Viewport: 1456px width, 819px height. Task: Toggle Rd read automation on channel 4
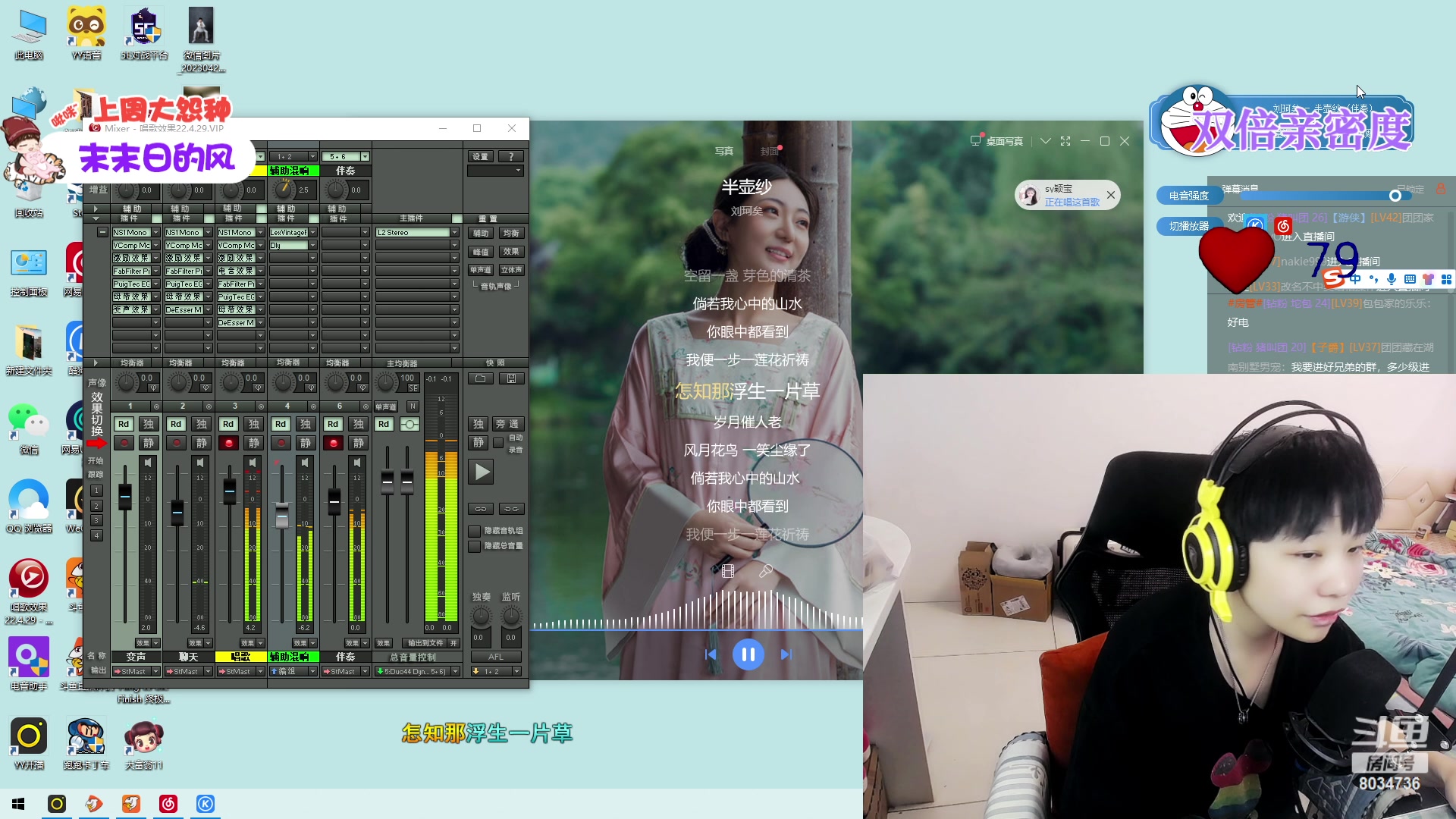click(281, 424)
